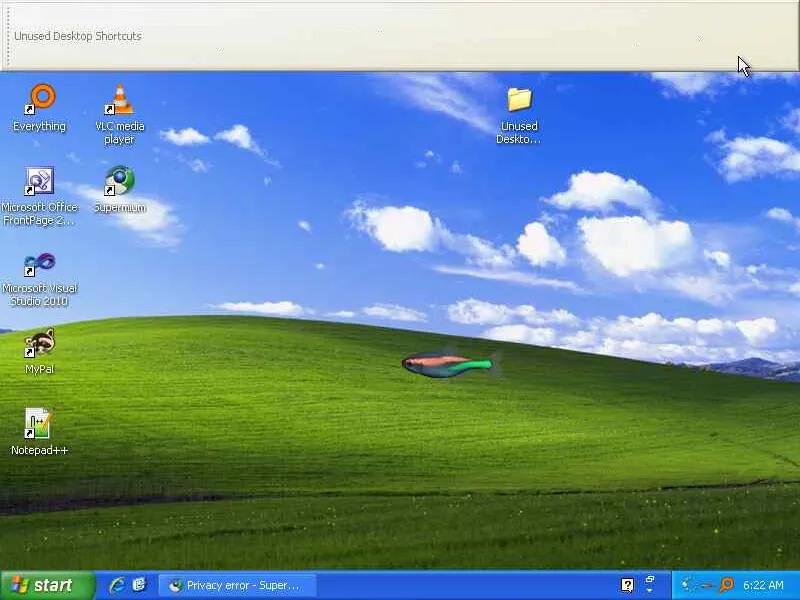Select the Supermium browser shortcut
This screenshot has width=800, height=600.
(x=120, y=189)
